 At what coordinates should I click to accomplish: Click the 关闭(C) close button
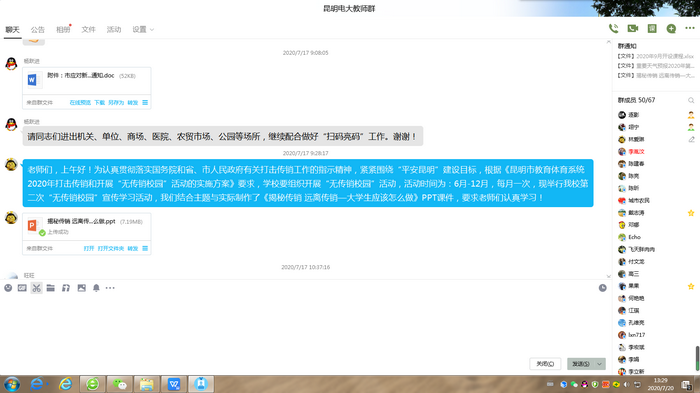[545, 364]
